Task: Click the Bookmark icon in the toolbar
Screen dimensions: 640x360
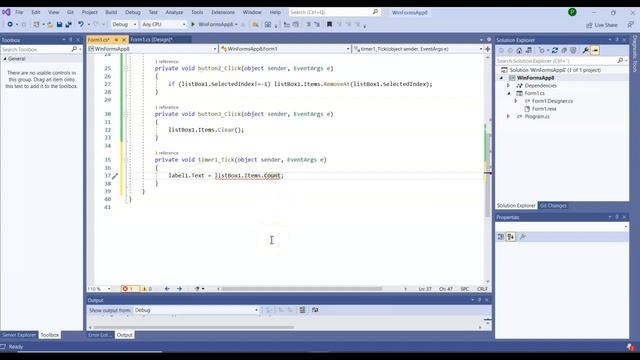Action: coord(329,24)
